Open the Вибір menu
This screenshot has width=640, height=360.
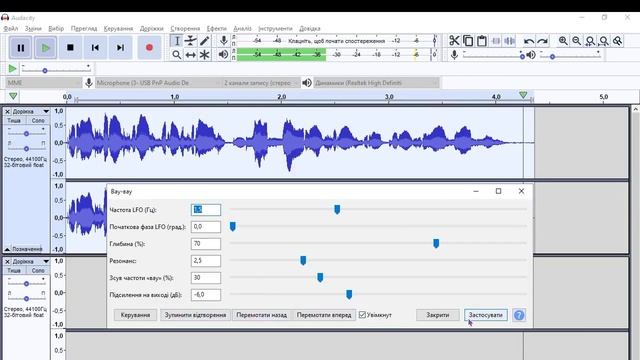coord(56,29)
